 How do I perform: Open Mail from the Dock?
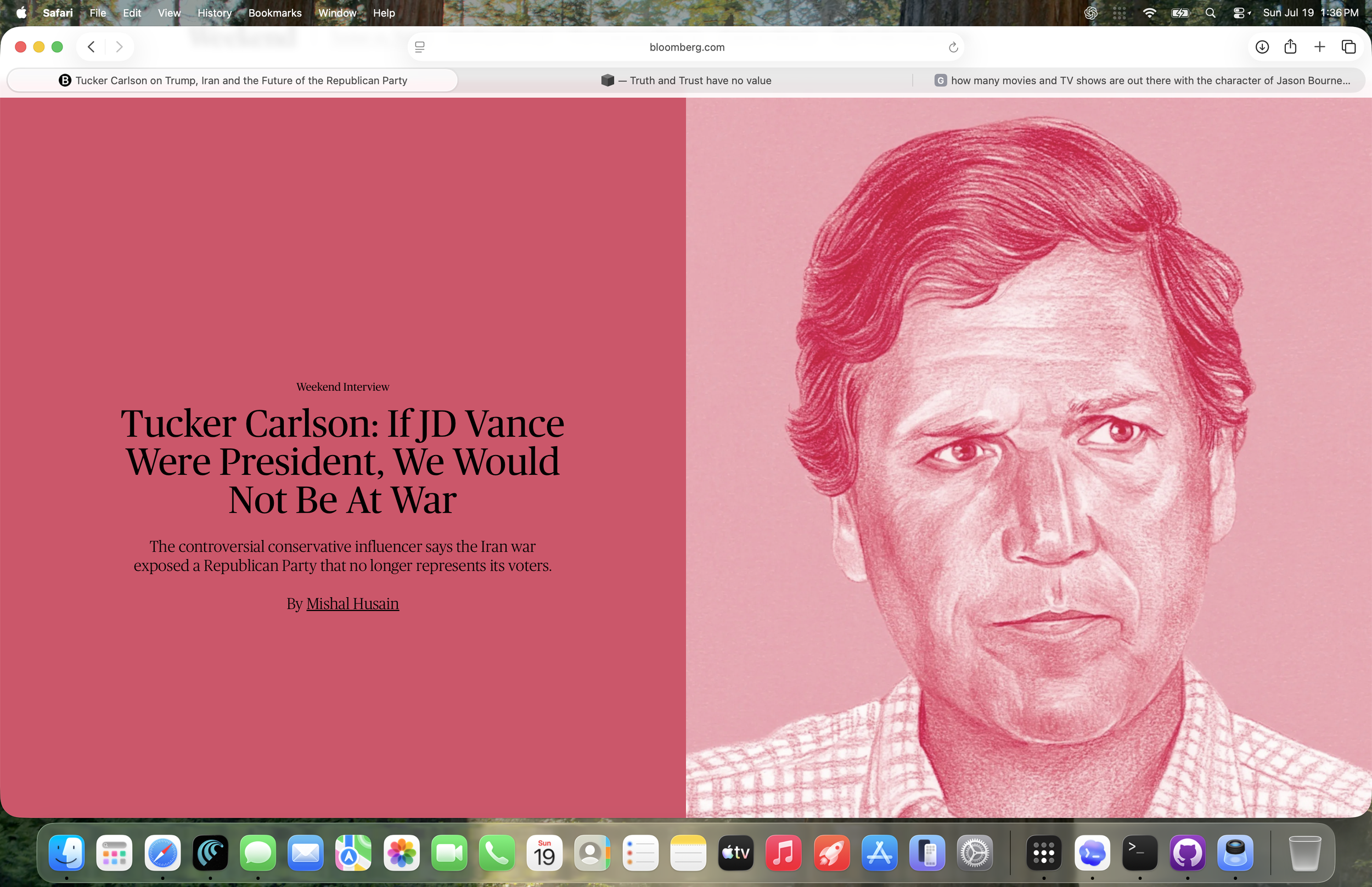click(306, 853)
